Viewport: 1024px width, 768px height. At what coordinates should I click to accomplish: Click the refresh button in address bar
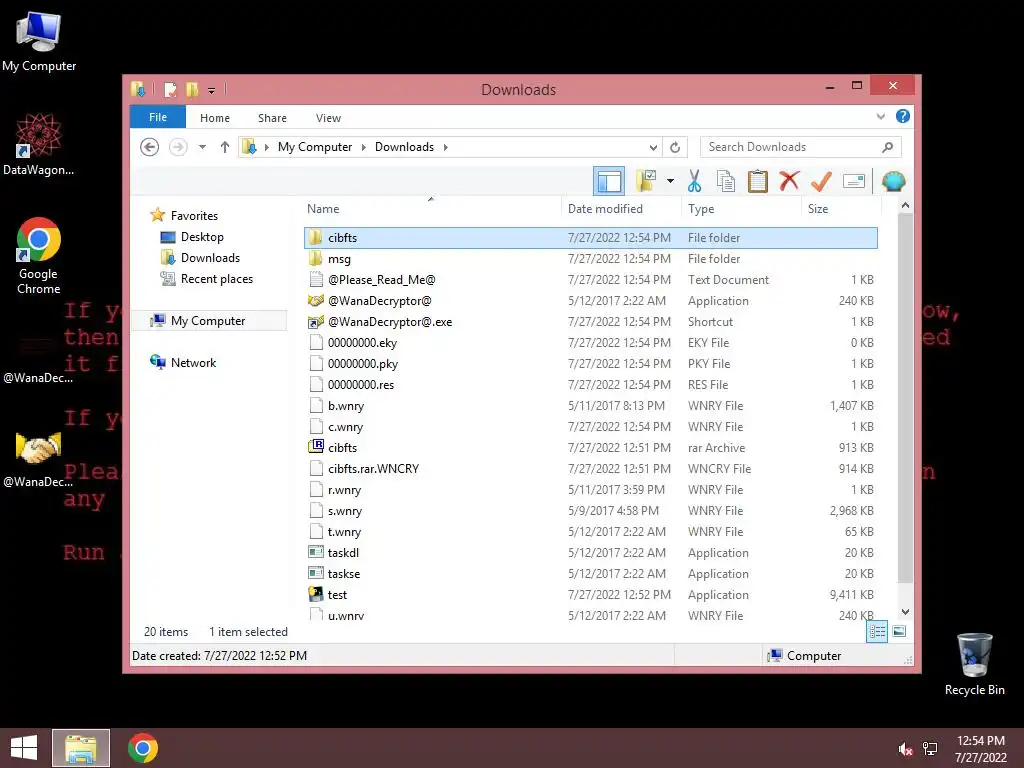(675, 148)
